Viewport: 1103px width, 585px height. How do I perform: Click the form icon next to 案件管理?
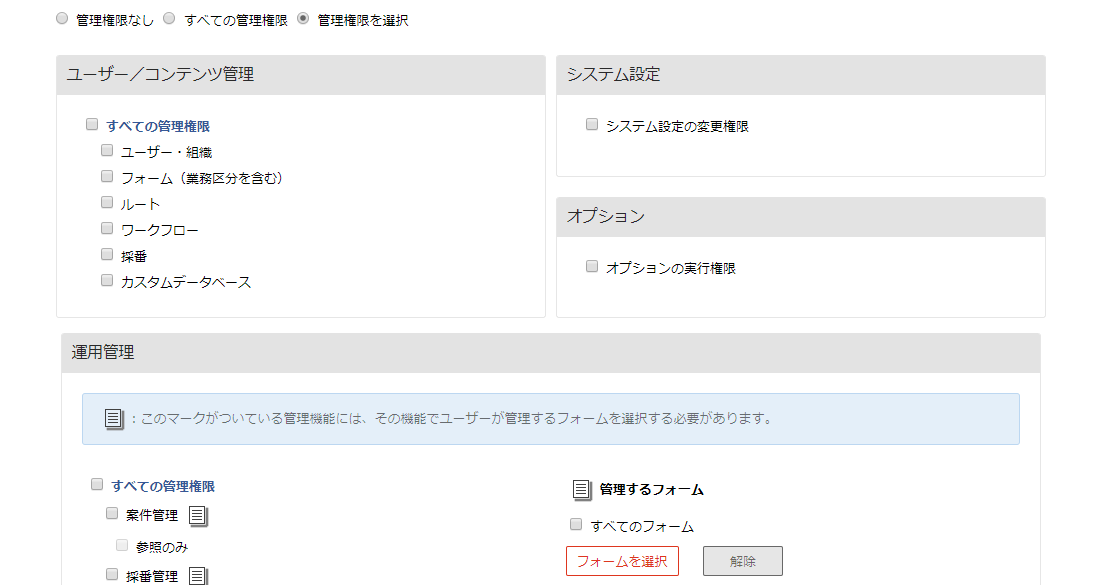point(198,516)
